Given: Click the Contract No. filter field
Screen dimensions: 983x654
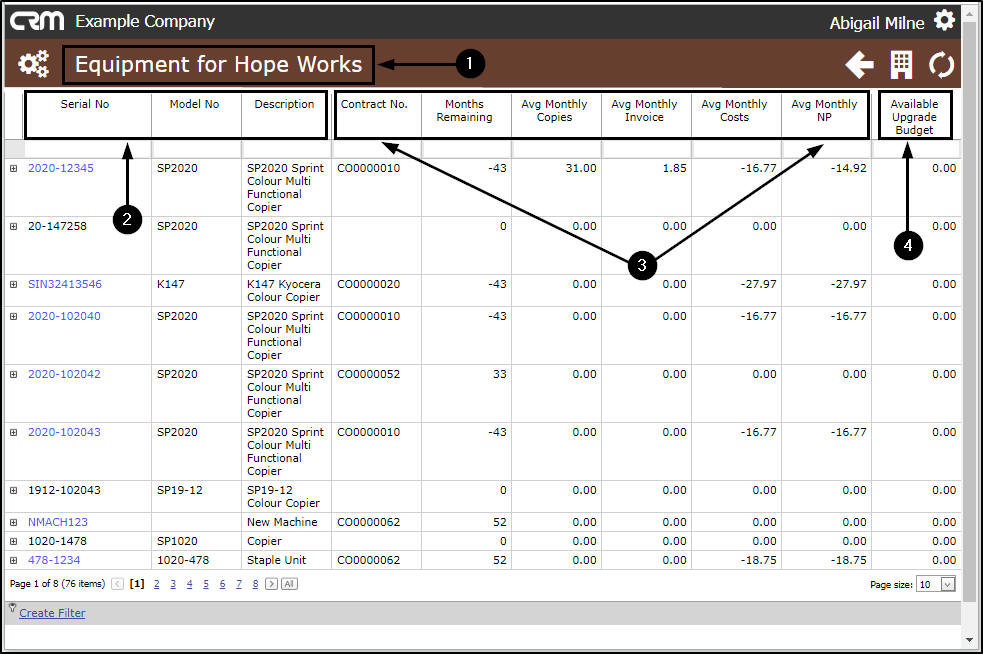Looking at the screenshot, I should (x=376, y=149).
